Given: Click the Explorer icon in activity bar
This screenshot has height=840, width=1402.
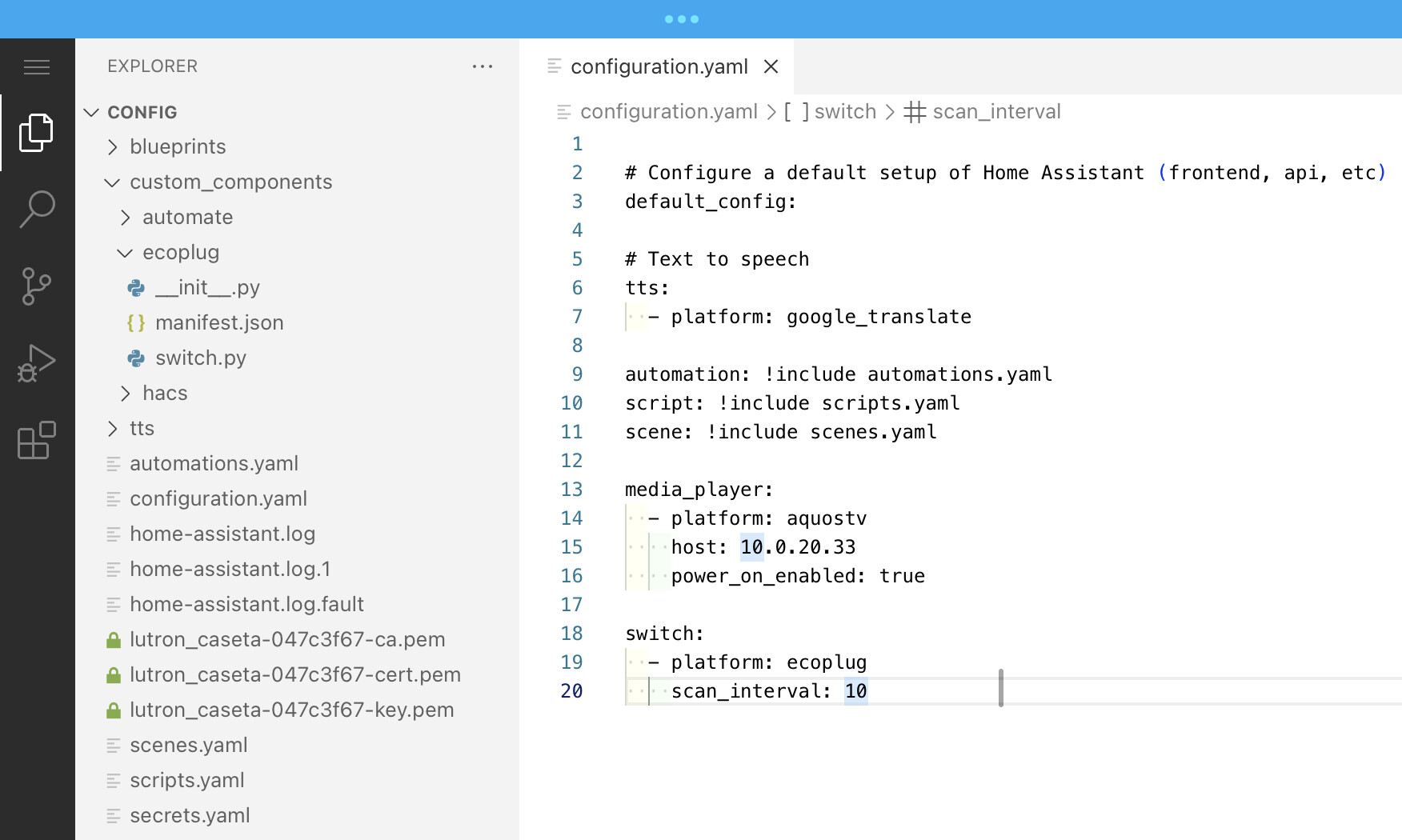Looking at the screenshot, I should point(36,131).
